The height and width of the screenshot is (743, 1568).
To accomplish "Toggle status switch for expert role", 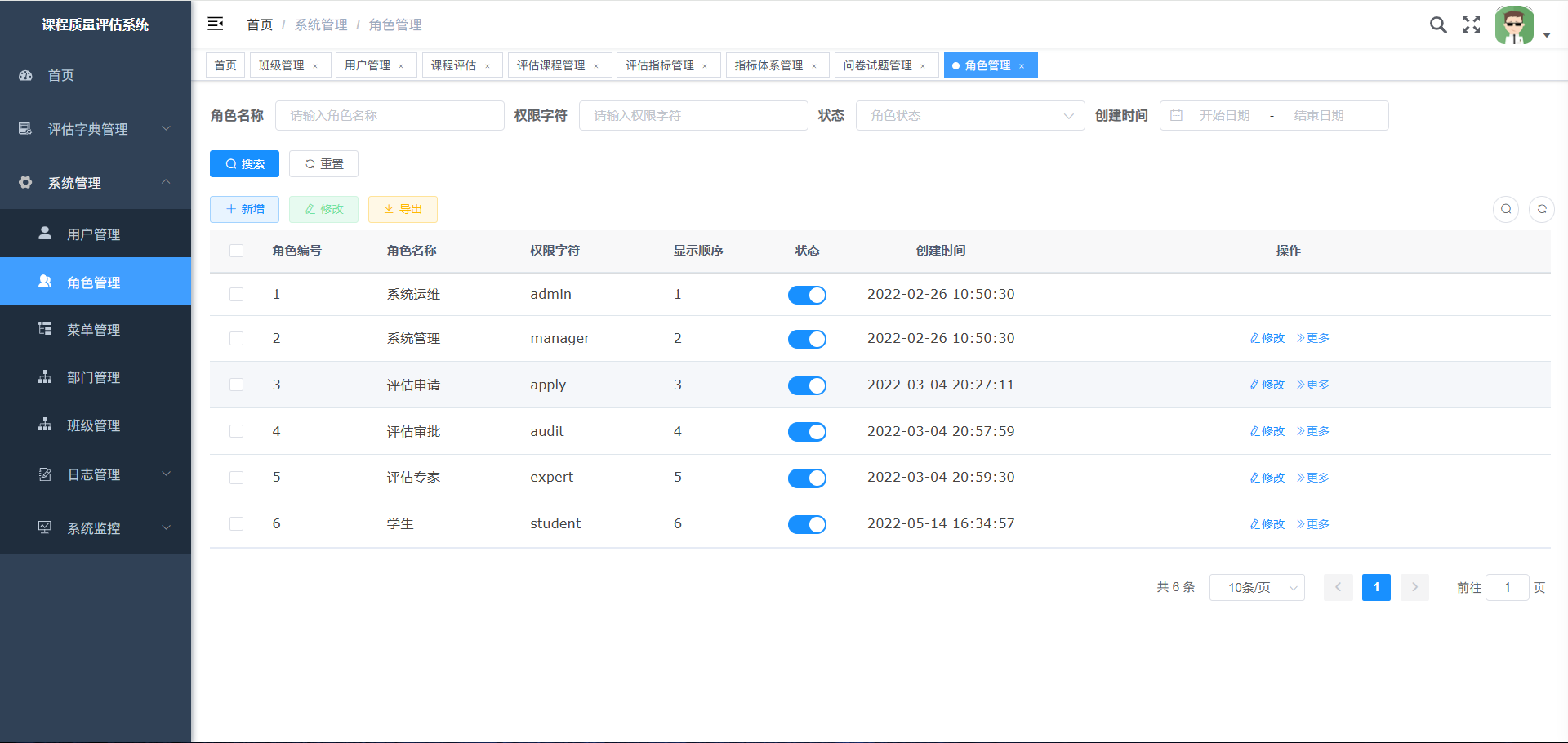I will click(x=807, y=478).
